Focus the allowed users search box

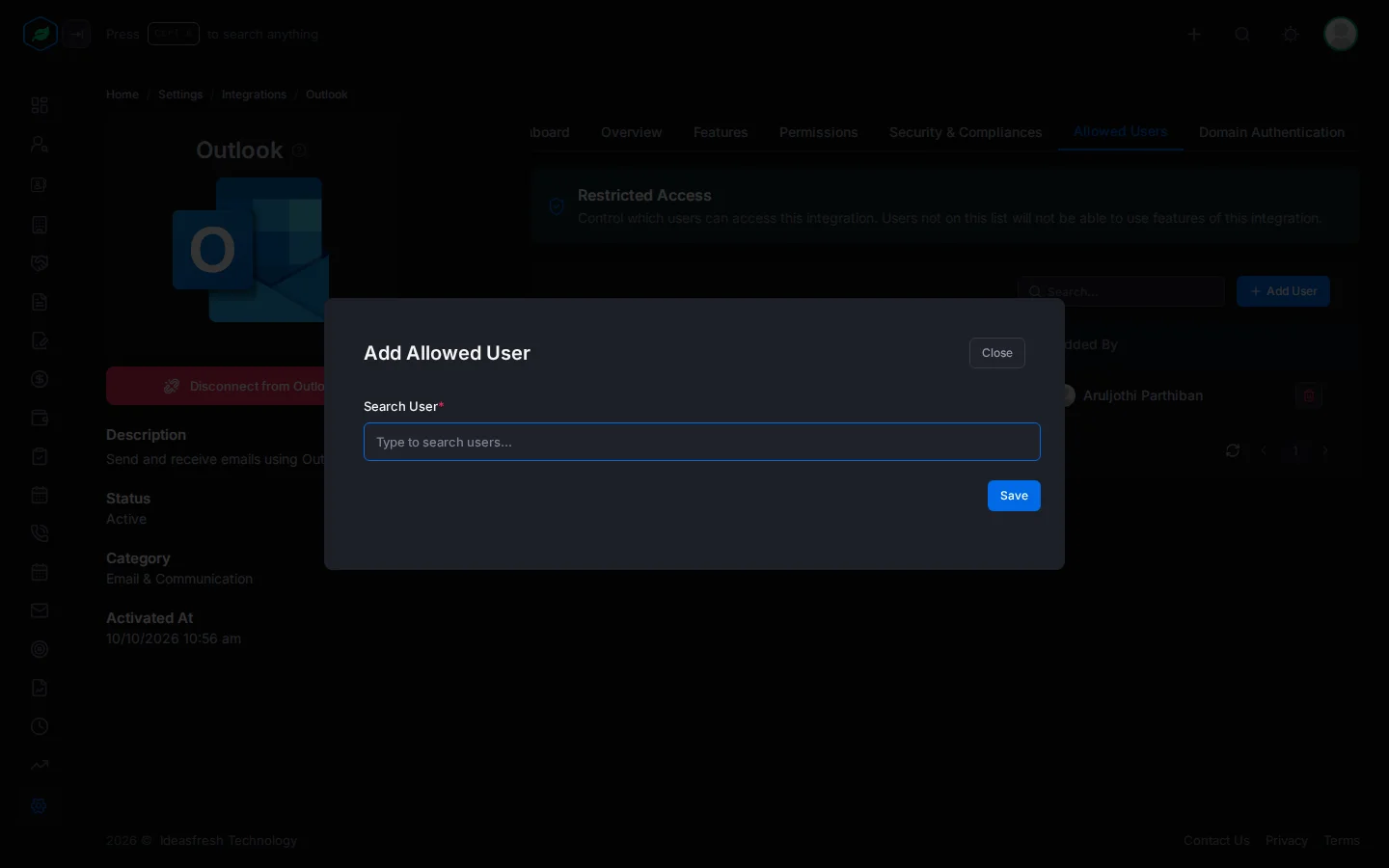pos(1121,291)
